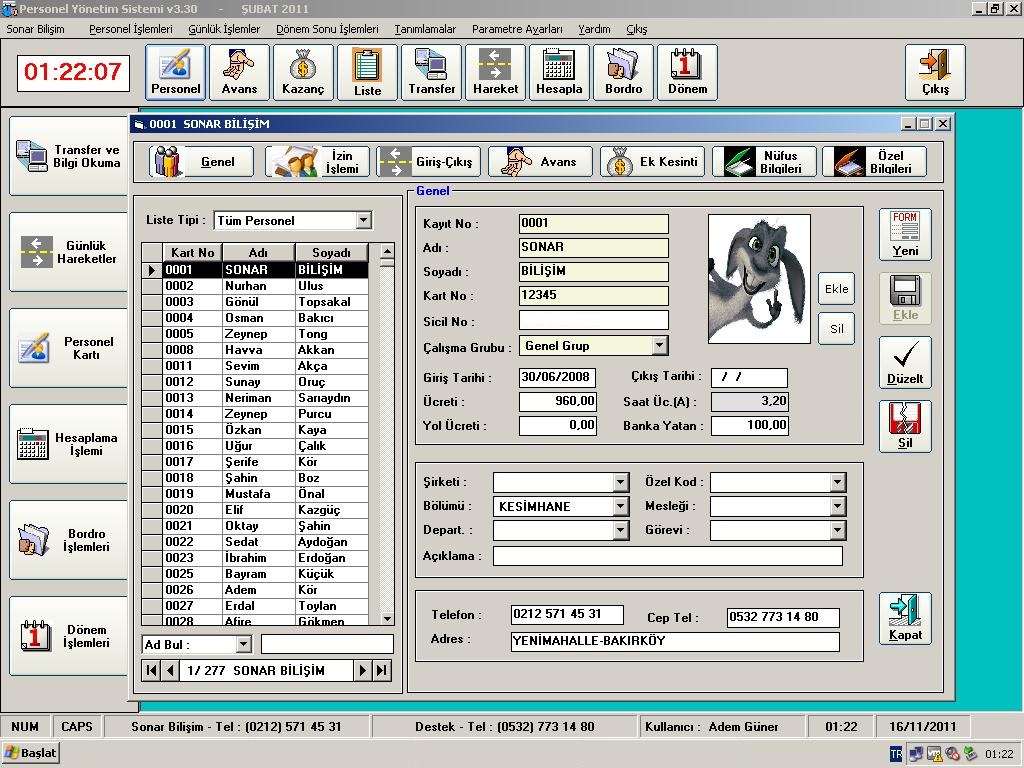Click the Kazanç money bag icon
This screenshot has height=768, width=1024.
coord(303,72)
